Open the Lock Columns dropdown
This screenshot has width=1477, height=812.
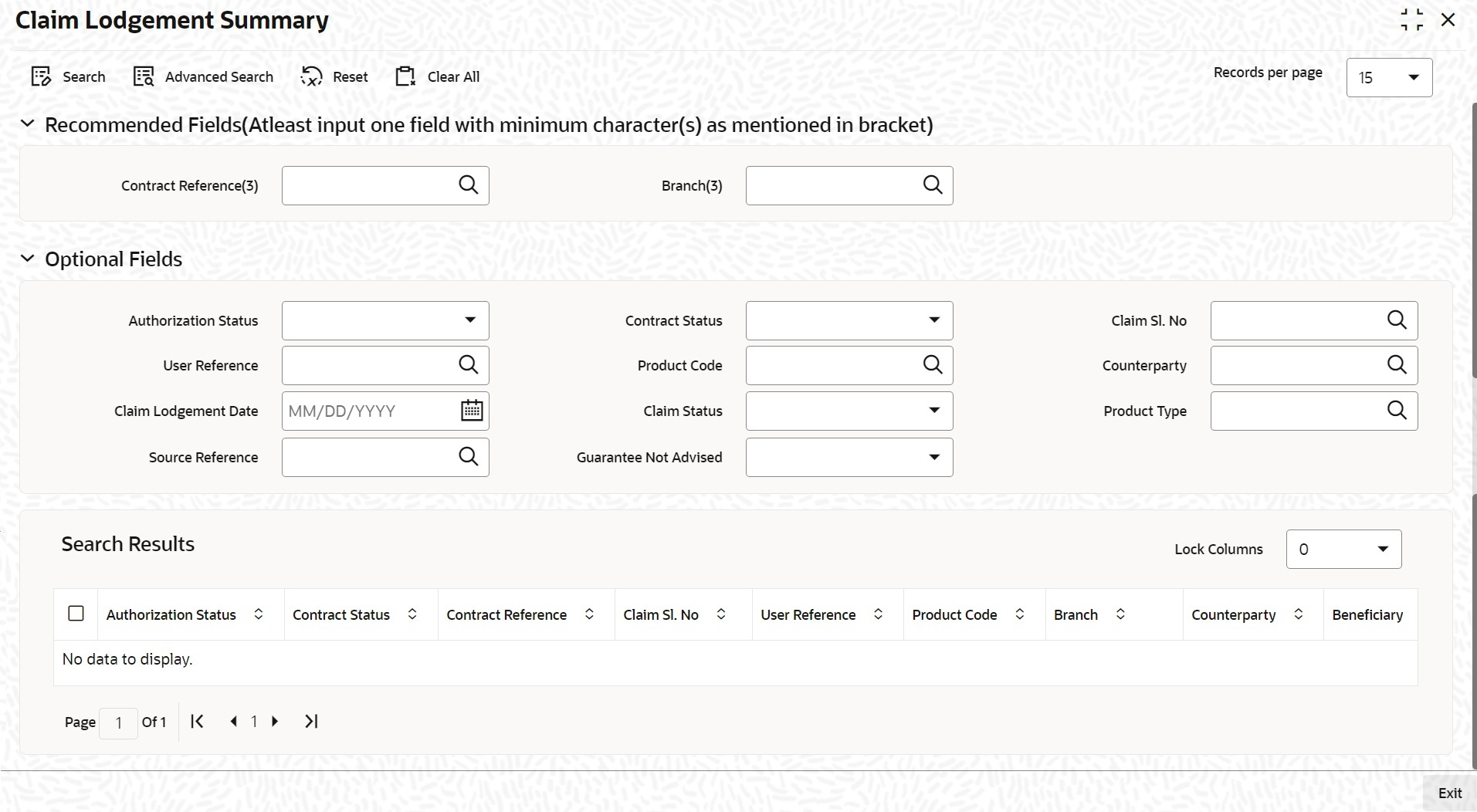[x=1343, y=550]
